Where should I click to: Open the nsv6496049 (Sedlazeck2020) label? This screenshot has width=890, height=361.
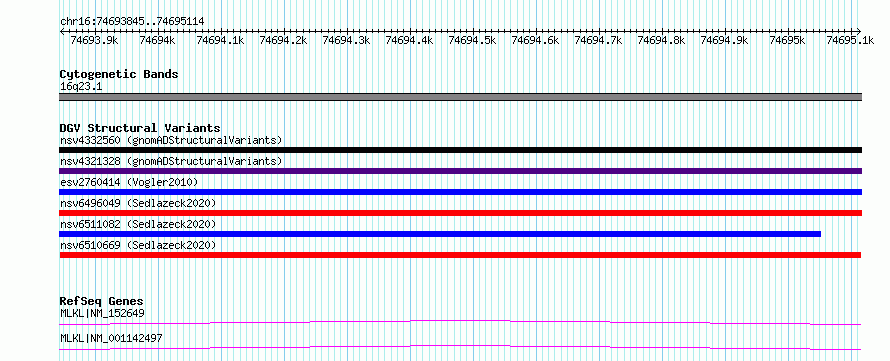(138, 203)
